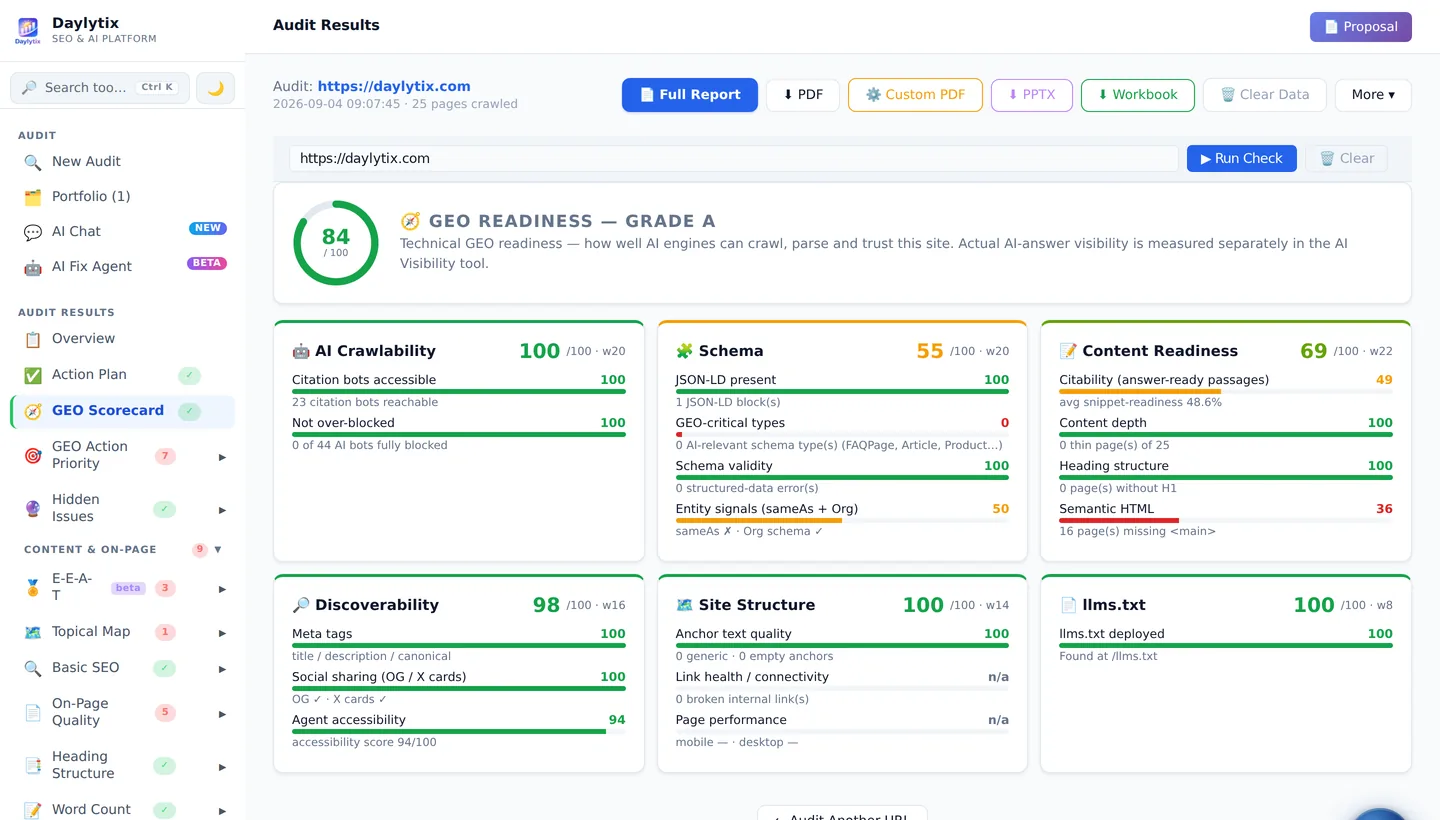The width and height of the screenshot is (1440, 820).
Task: Open Action Plan sidebar item
Action: pyautogui.click(x=122, y=375)
